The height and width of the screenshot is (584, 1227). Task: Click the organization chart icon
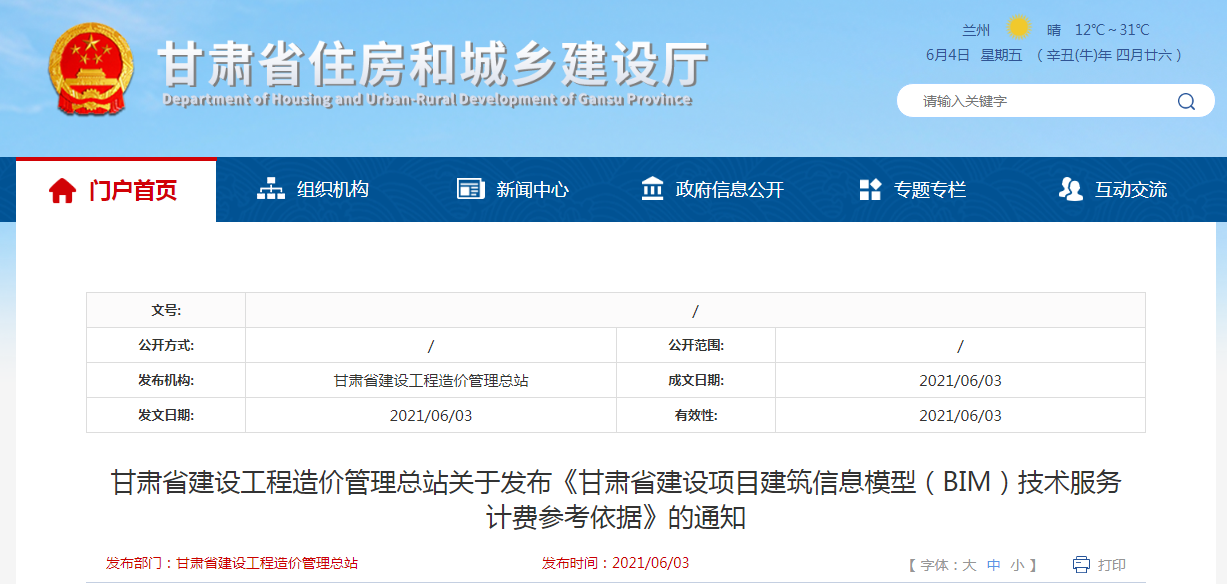271,189
